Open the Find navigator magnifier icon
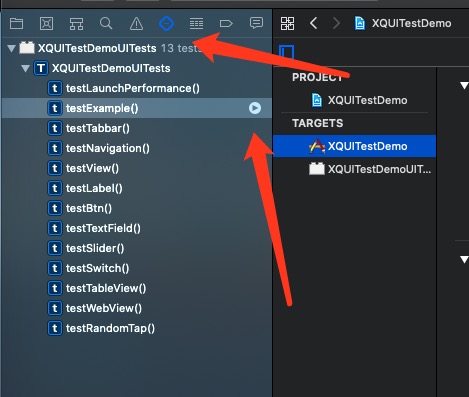 click(x=106, y=24)
